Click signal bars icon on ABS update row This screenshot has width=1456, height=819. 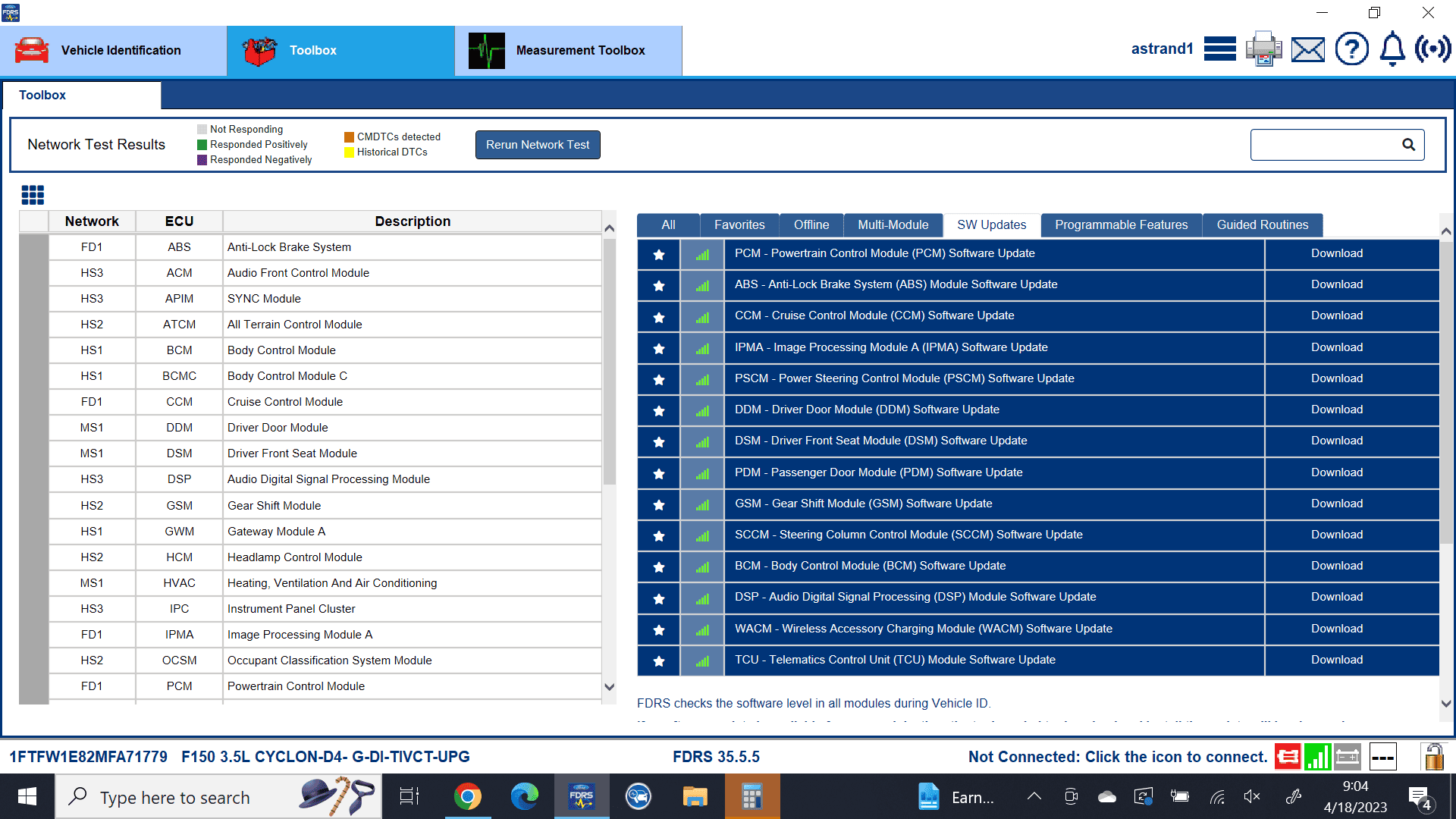pyautogui.click(x=702, y=286)
